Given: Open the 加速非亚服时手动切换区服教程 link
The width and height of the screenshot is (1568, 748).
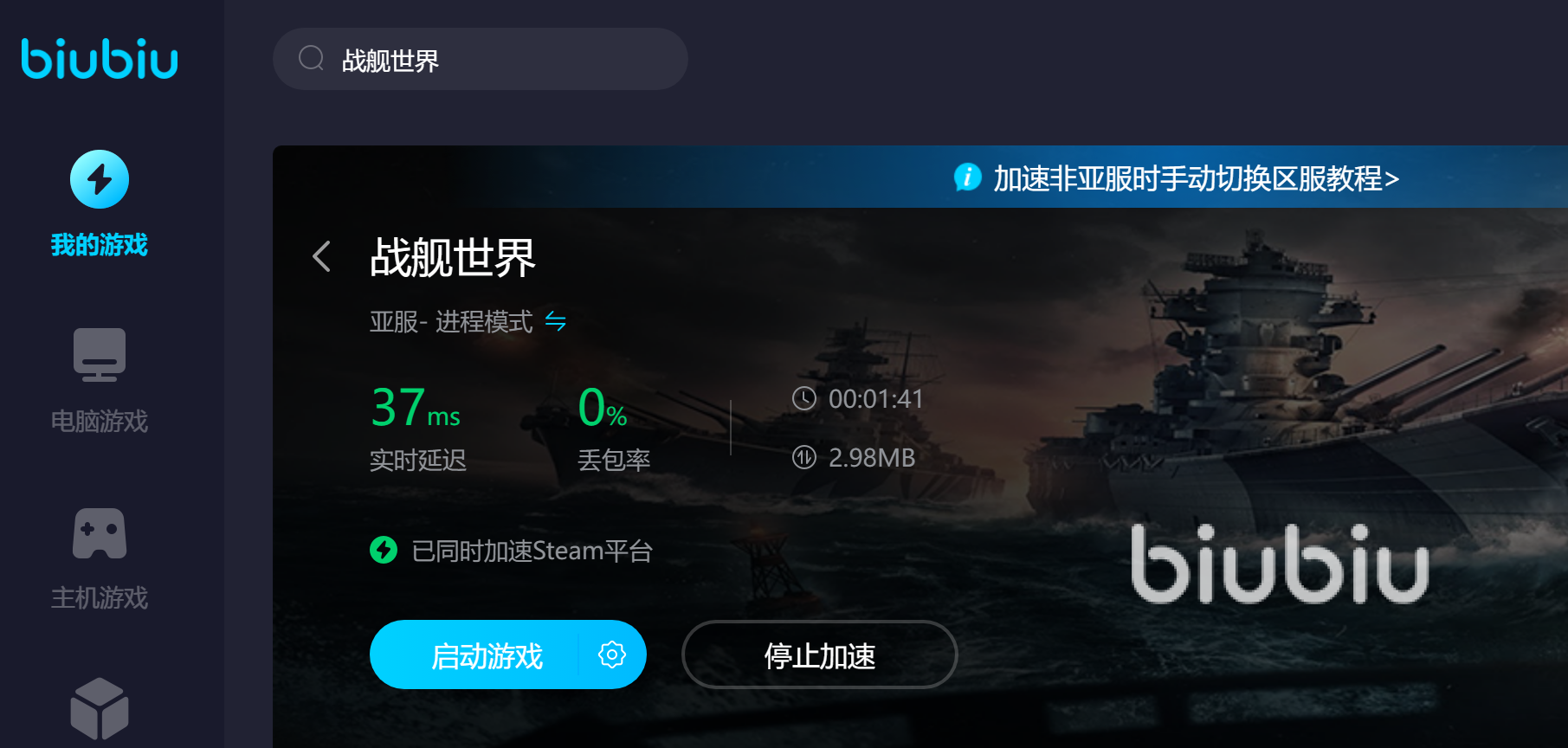Looking at the screenshot, I should point(1196,178).
